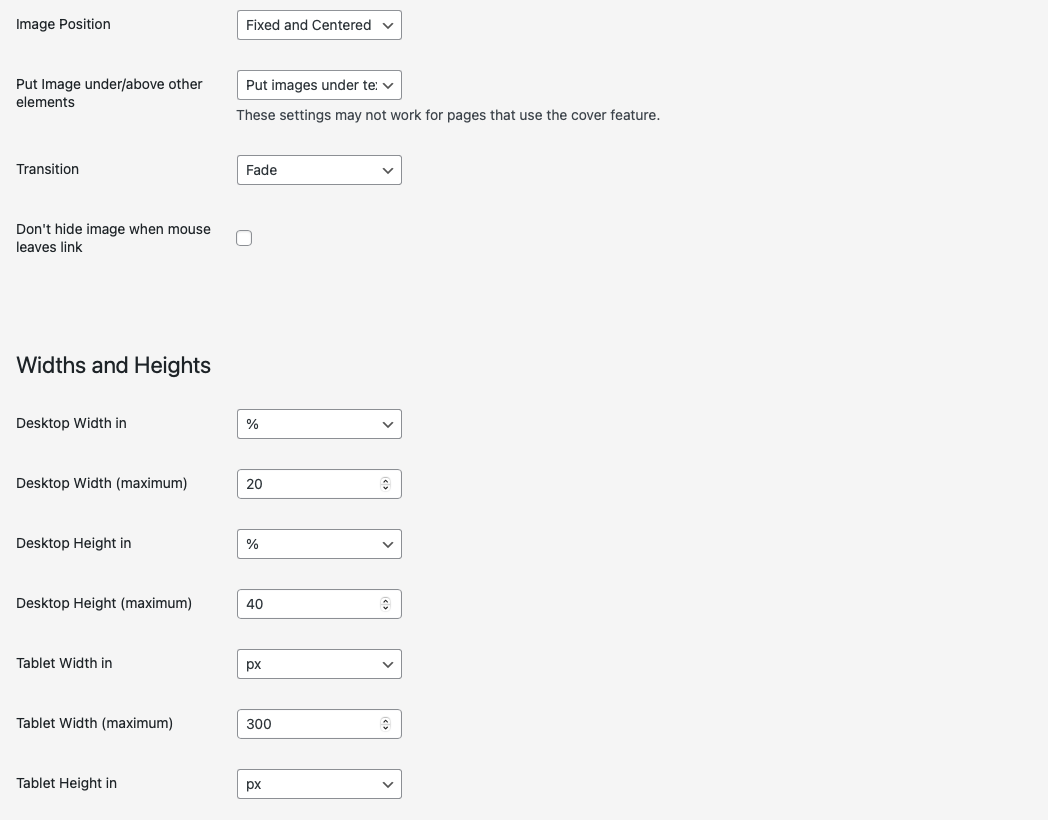Image resolution: width=1048 pixels, height=820 pixels.
Task: Click the Desktop Height (maximum) stepper arrows
Action: pos(385,604)
